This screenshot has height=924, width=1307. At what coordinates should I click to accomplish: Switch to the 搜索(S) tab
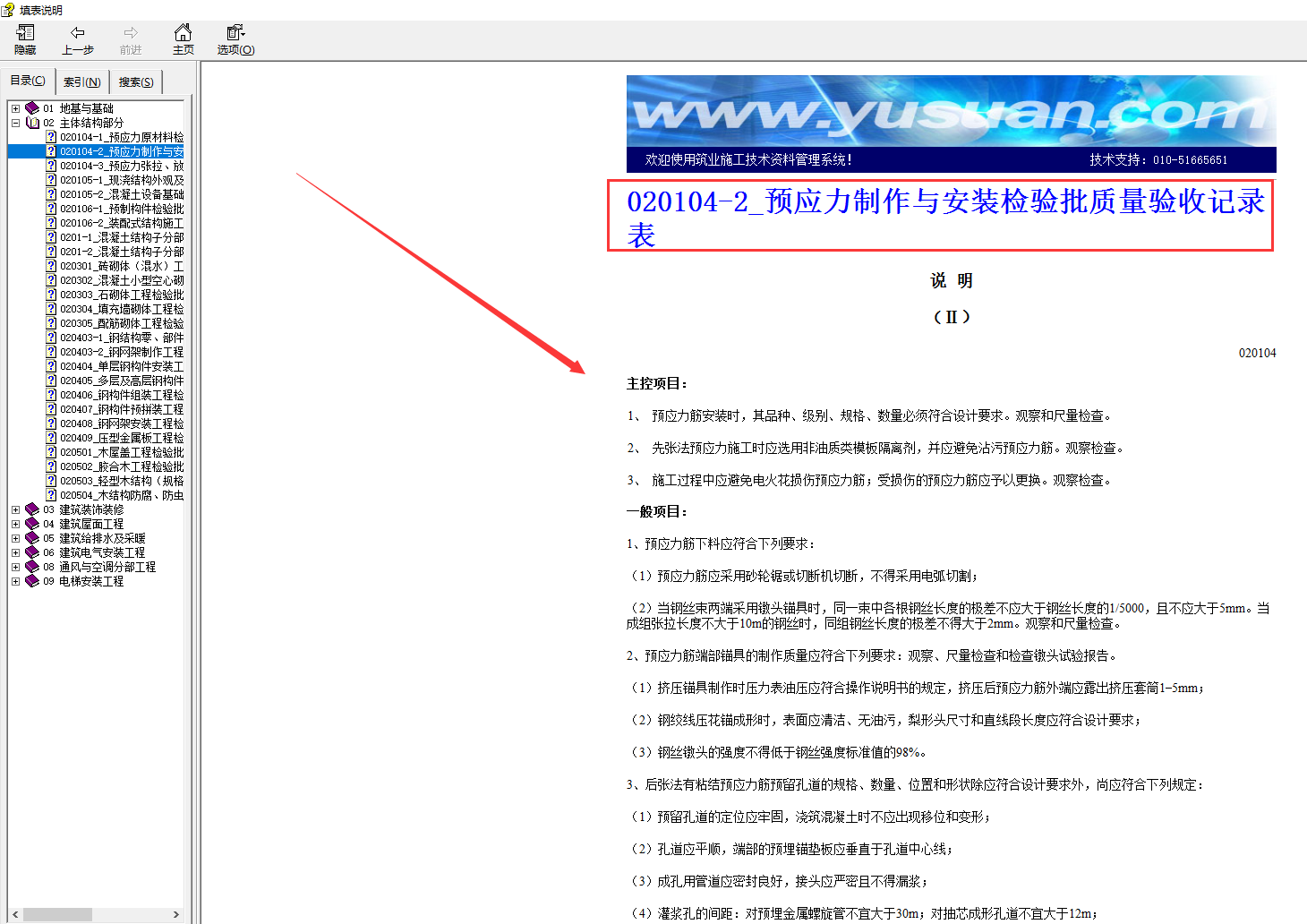(x=136, y=81)
